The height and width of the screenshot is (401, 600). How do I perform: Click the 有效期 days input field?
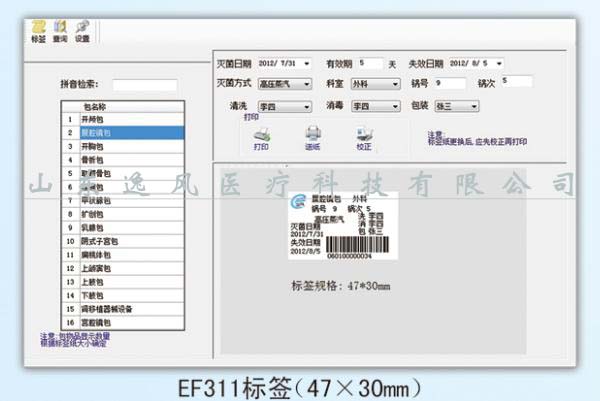[x=369, y=63]
